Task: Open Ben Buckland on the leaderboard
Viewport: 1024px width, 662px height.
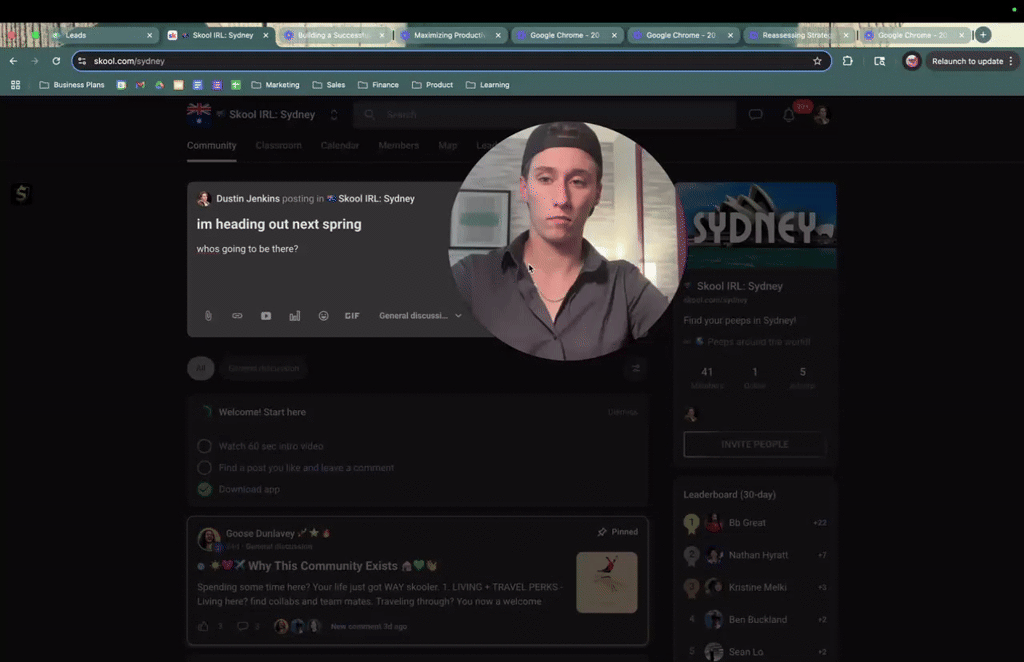Action: (x=757, y=620)
